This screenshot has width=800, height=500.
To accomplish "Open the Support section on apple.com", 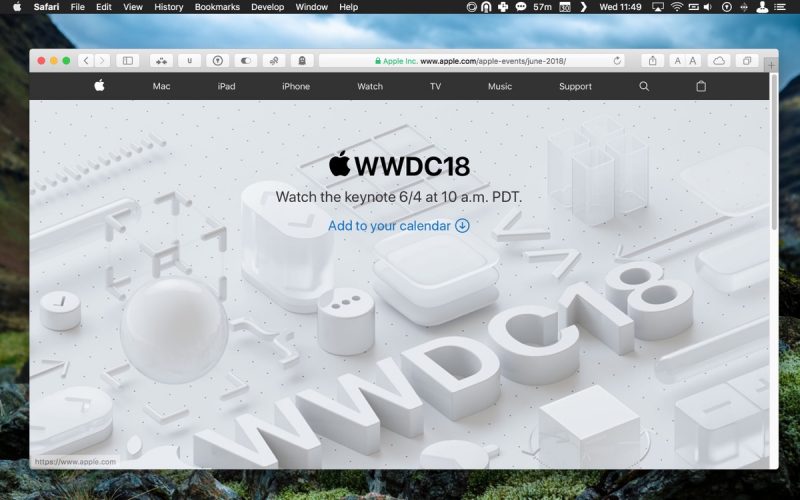I will click(x=575, y=86).
